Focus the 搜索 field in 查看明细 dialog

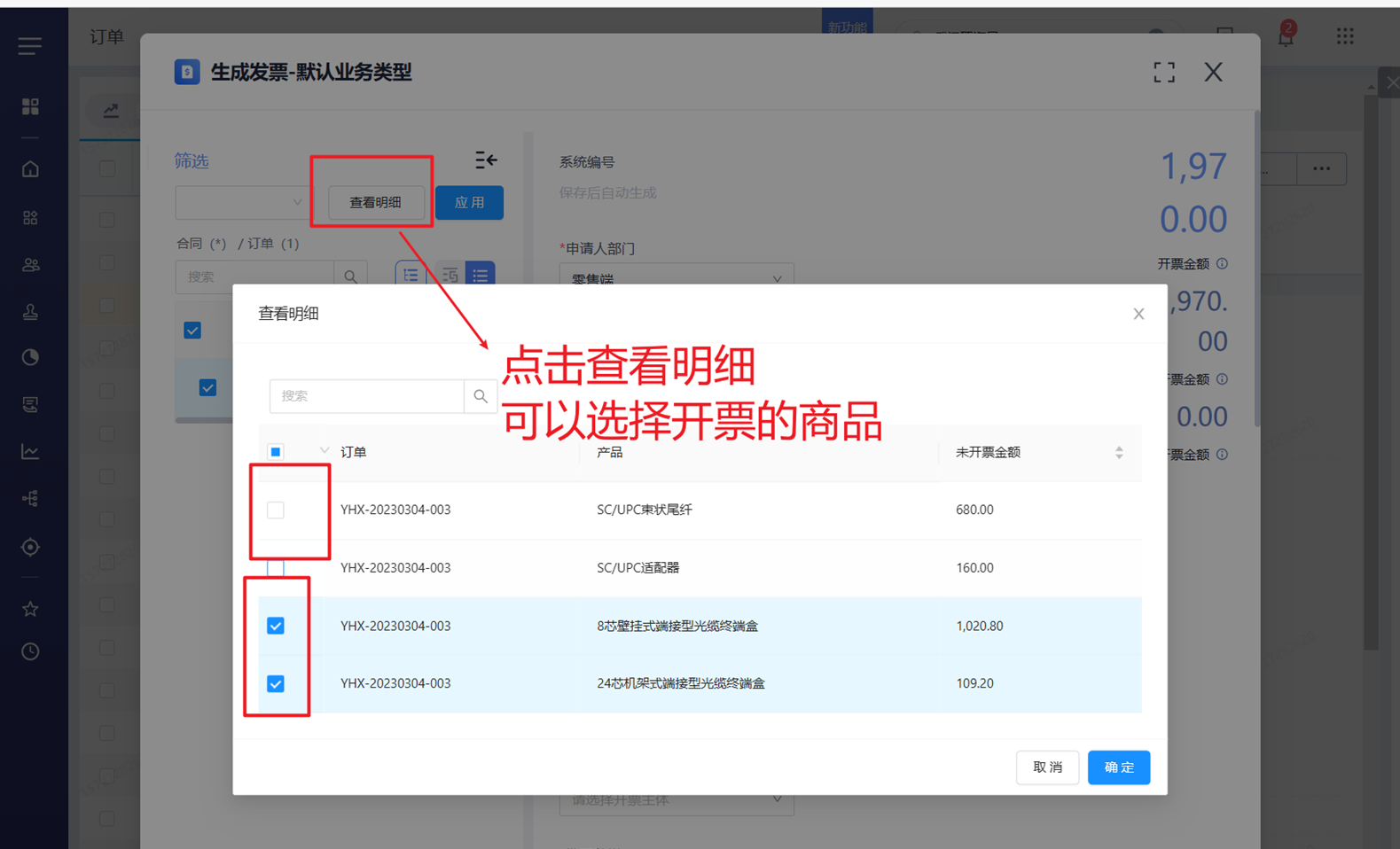[x=366, y=396]
